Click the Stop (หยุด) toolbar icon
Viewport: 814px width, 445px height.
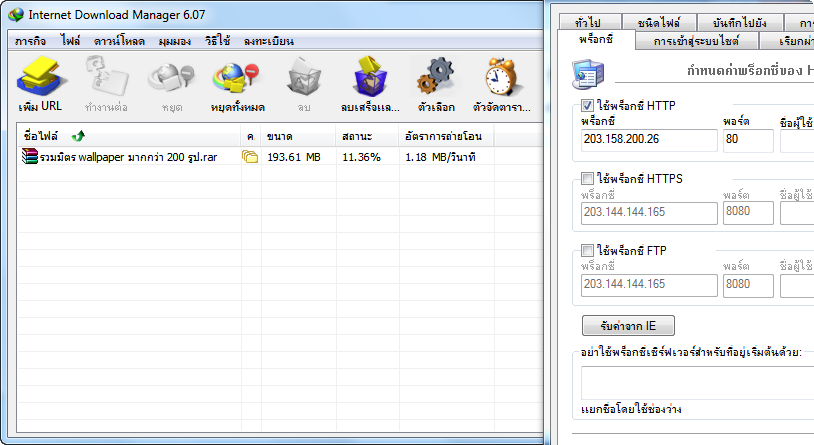pos(171,79)
